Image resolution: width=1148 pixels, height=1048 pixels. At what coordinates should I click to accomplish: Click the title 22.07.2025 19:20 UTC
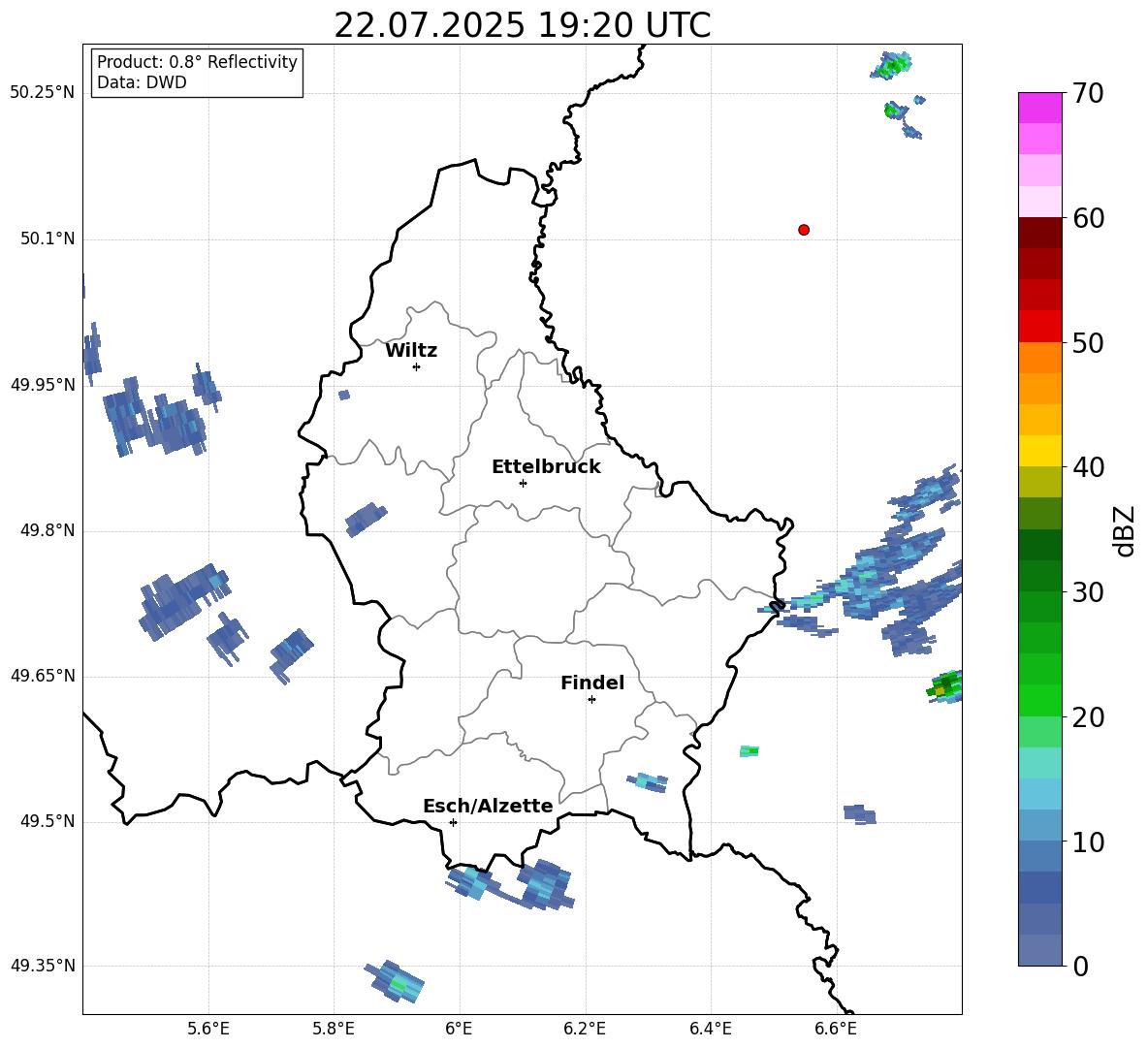coord(522,25)
